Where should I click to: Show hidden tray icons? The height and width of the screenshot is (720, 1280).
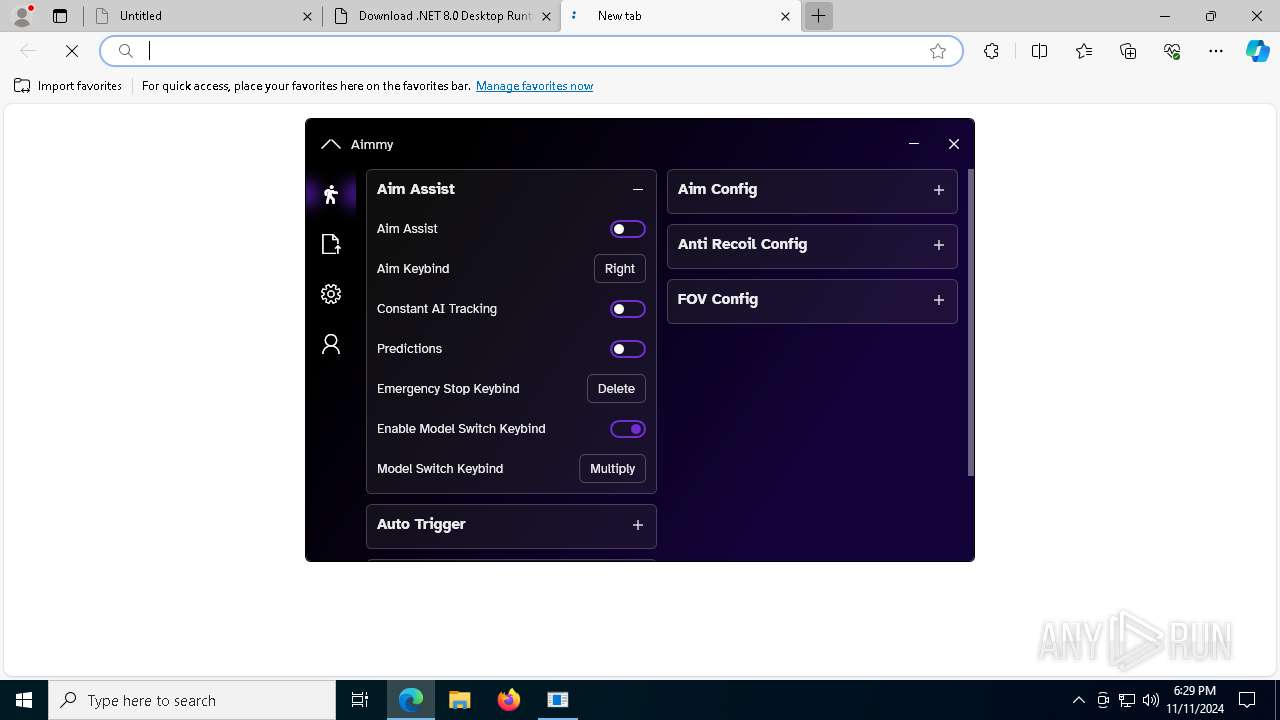point(1078,700)
